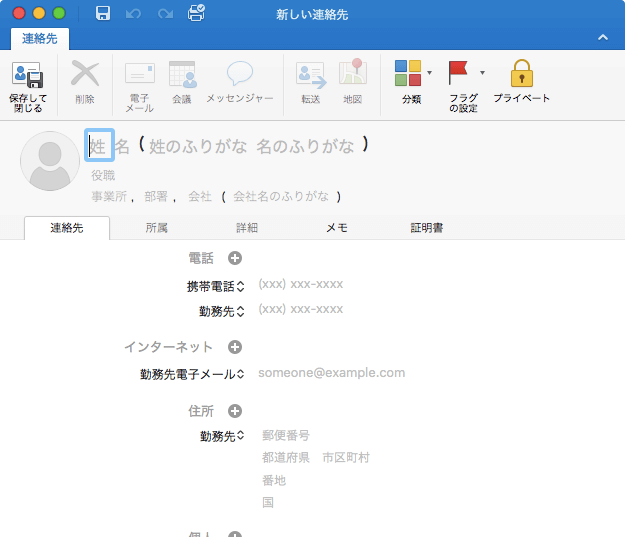Image resolution: width=625 pixels, height=537 pixels.
Task: Open the 分類 dropdown arrow
Action: pos(429,73)
